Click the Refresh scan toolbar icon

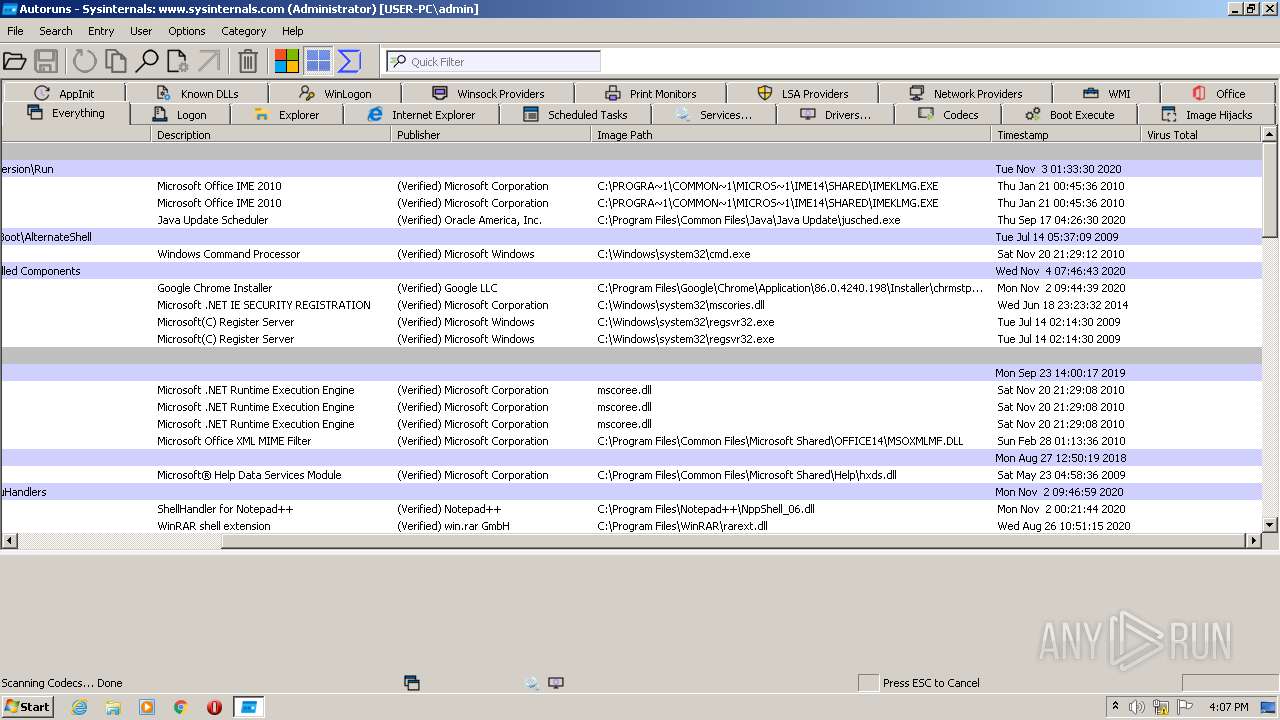(85, 62)
